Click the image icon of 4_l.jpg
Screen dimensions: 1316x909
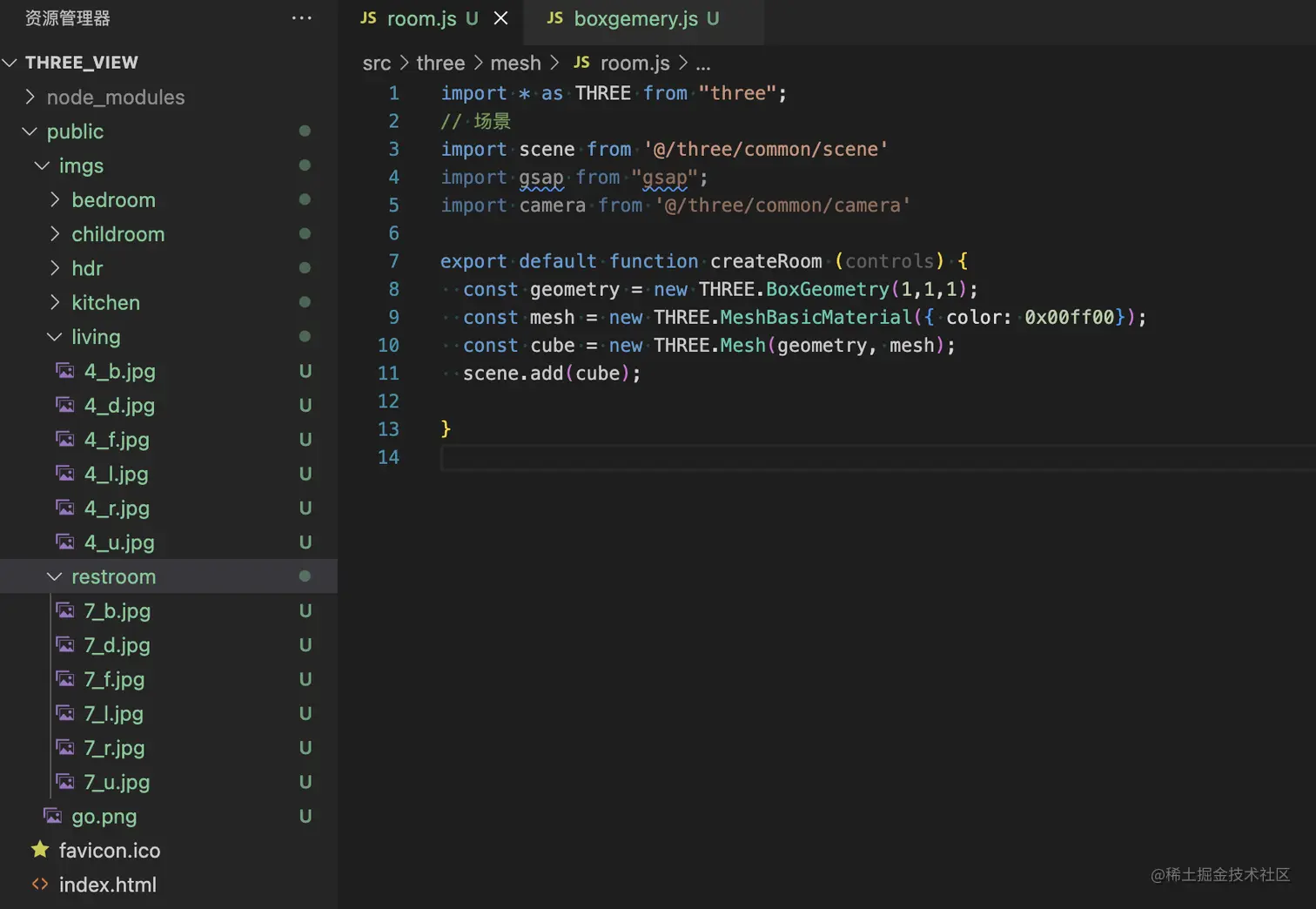point(65,474)
